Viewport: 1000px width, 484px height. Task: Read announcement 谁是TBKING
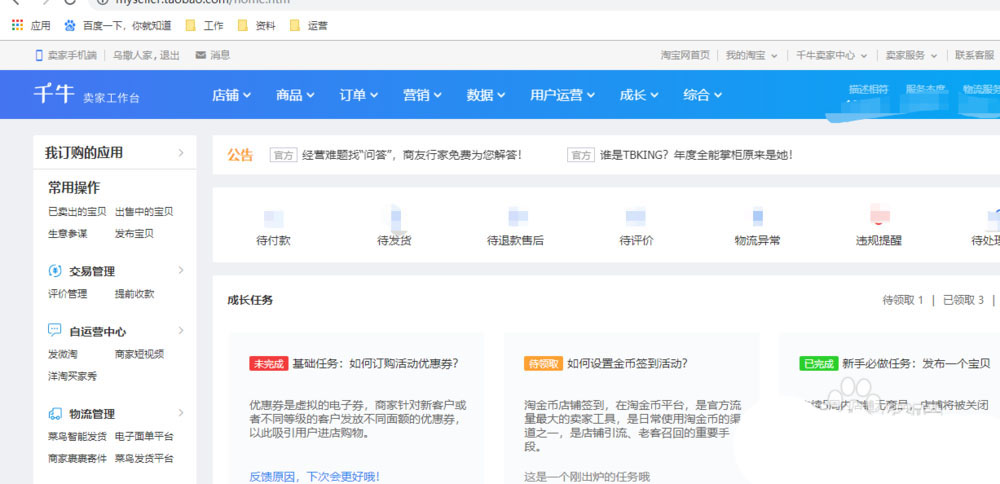pyautogui.click(x=696, y=155)
